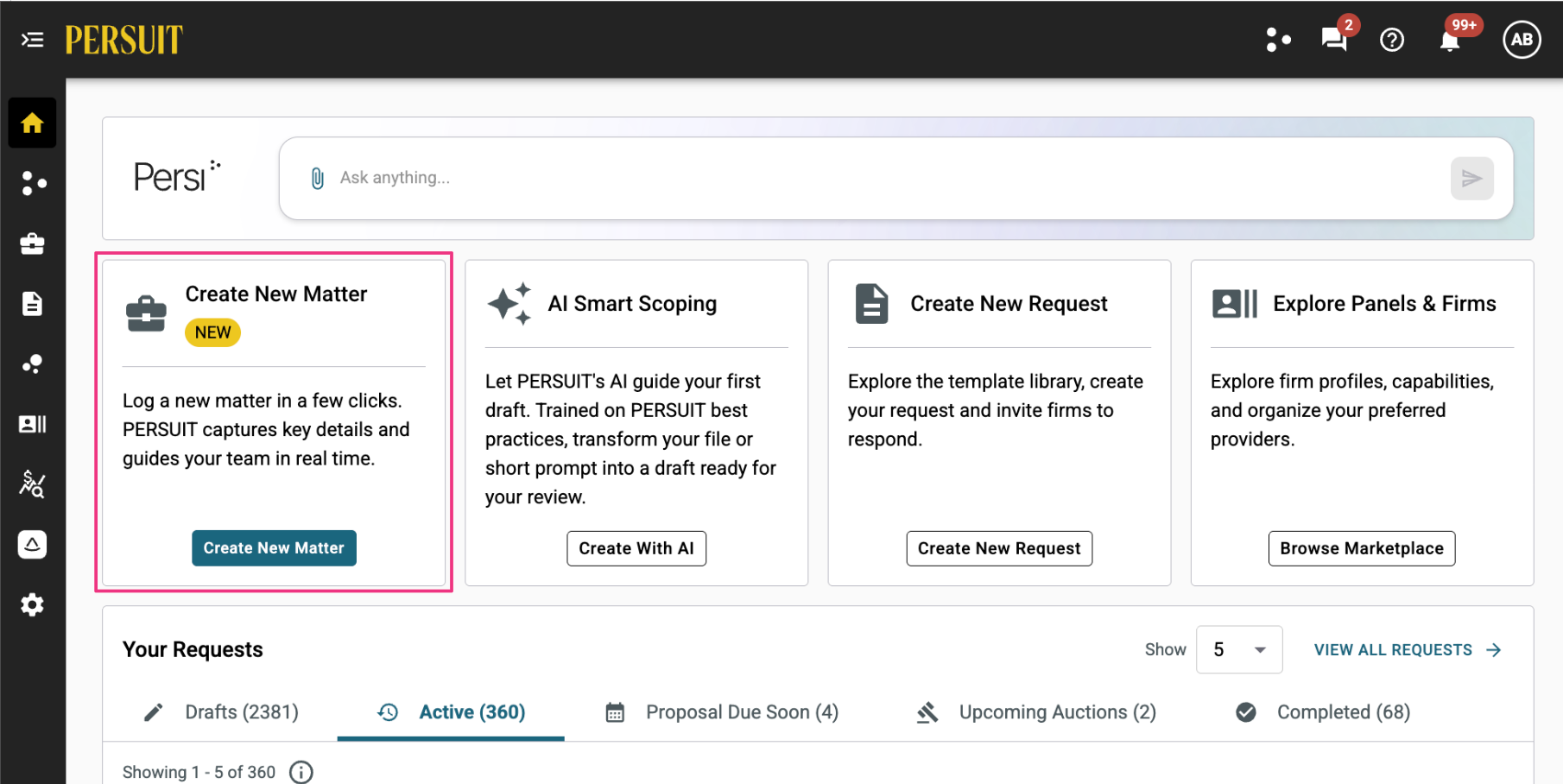This screenshot has width=1563, height=784.
Task: Click the paperclip attach icon in Persi box
Action: pyautogui.click(x=317, y=178)
